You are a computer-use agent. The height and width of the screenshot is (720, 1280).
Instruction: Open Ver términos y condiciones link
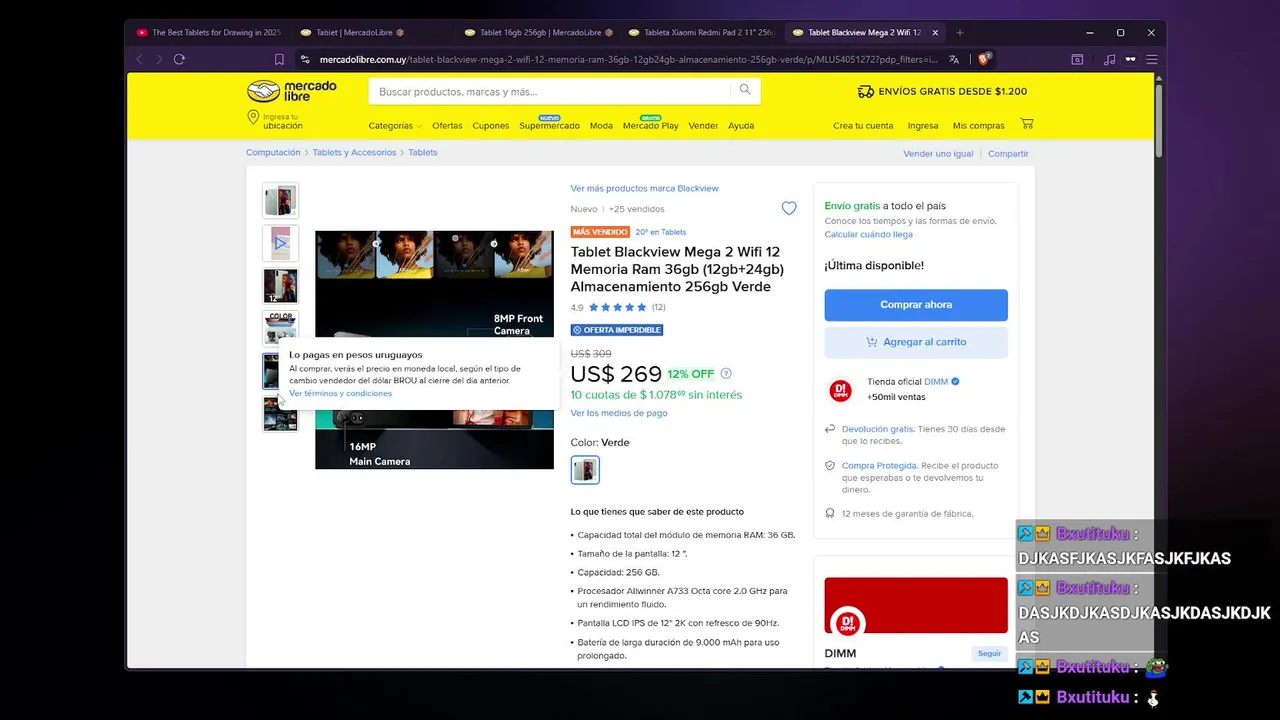(x=340, y=393)
